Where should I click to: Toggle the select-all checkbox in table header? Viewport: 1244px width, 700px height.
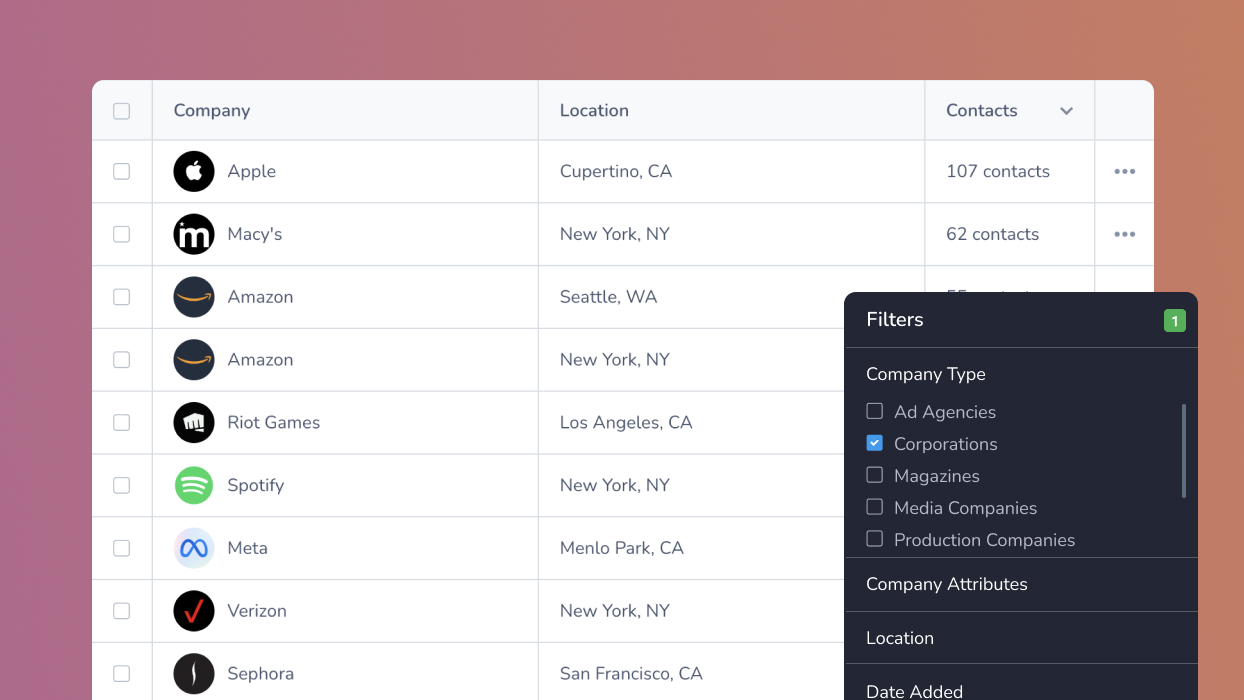[122, 111]
